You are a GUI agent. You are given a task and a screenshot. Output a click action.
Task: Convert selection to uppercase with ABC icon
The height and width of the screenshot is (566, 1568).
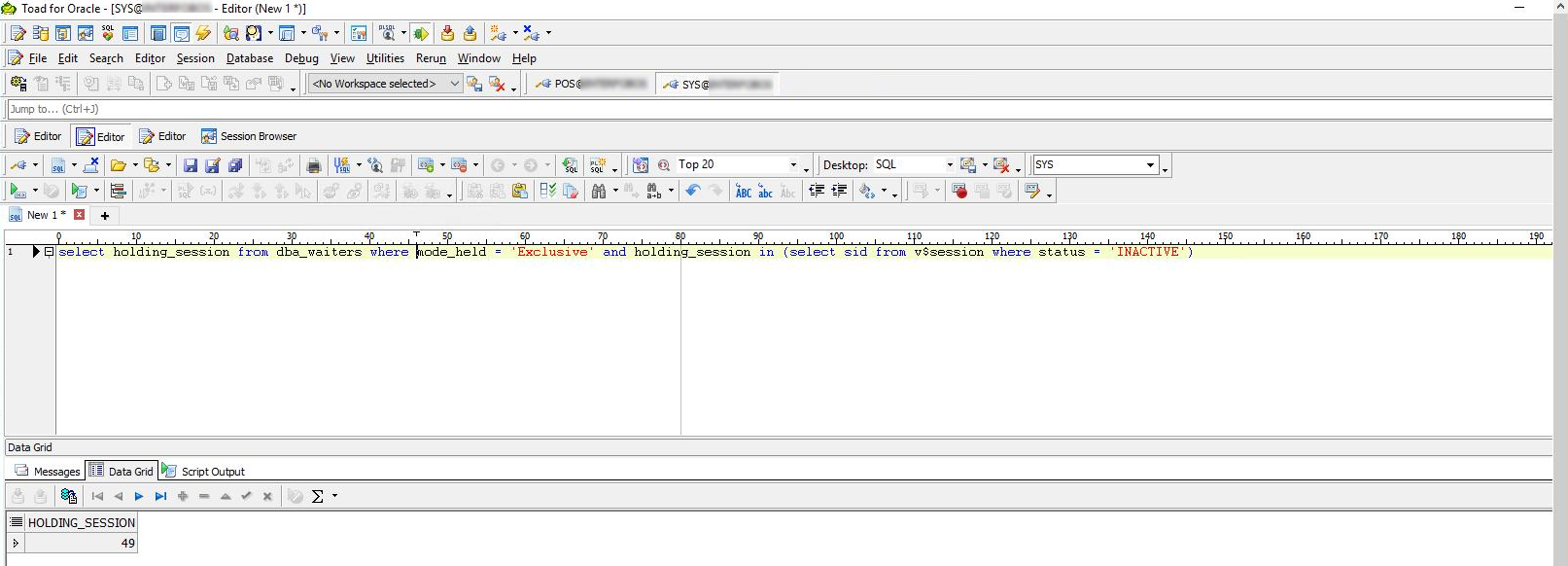[744, 192]
